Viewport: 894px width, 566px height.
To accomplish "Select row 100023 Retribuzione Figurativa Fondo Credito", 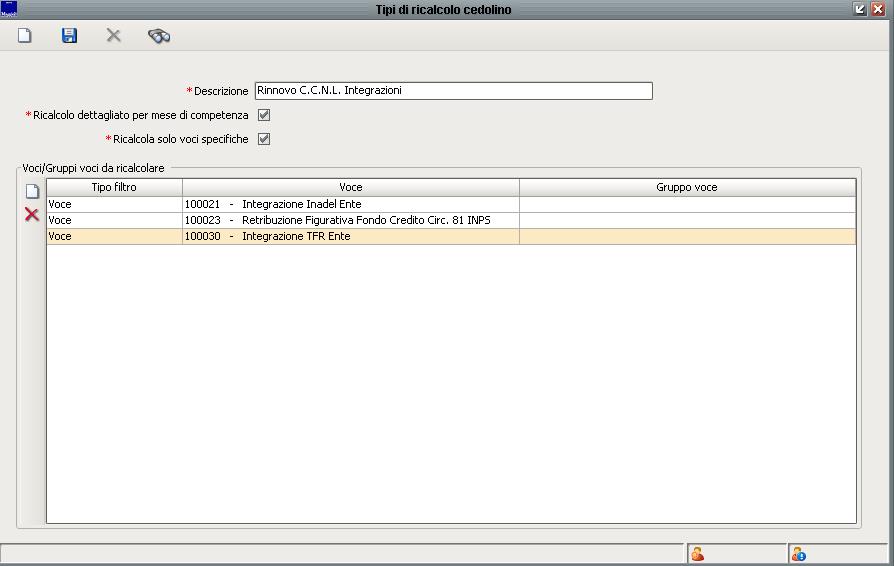I will (451, 220).
